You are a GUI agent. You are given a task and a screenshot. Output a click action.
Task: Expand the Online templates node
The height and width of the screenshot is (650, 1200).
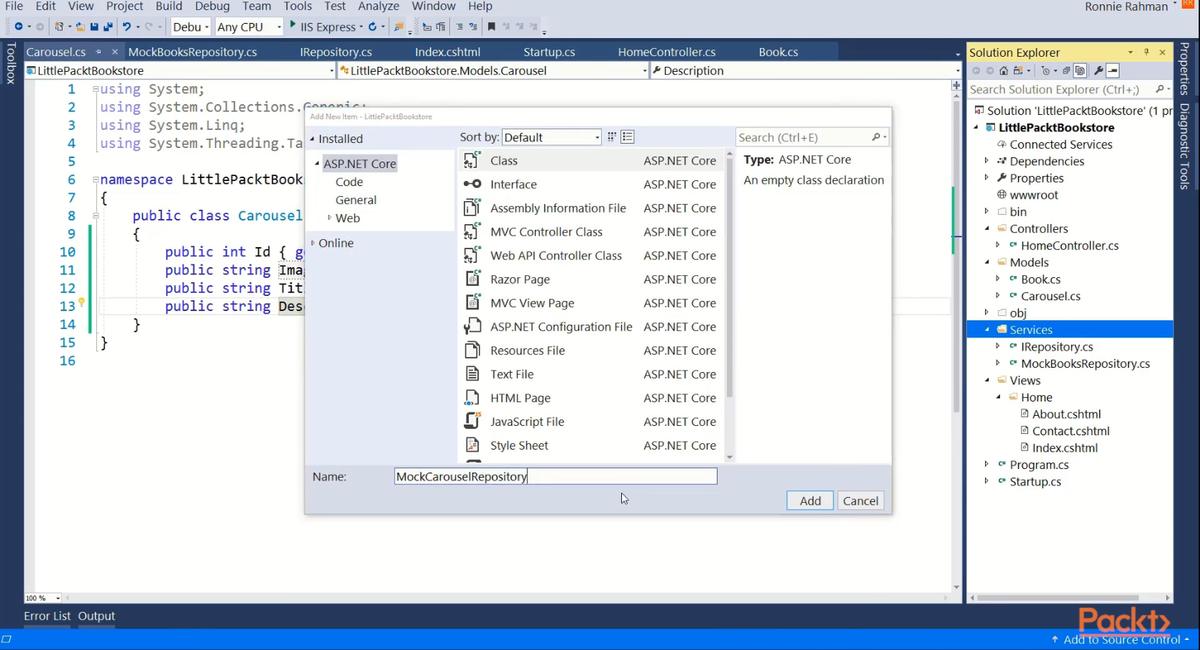tap(312, 243)
